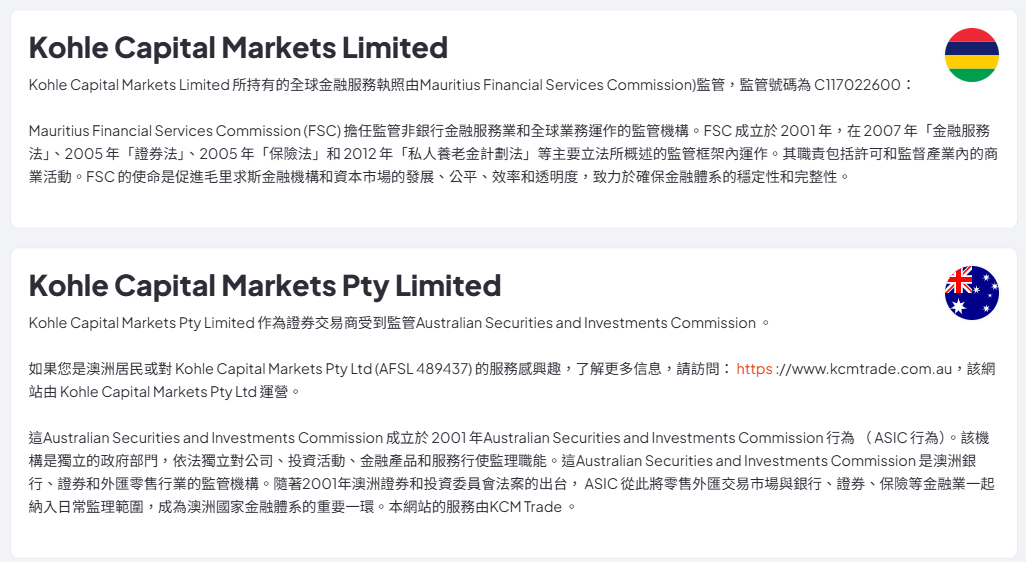Click the yellow stripe of Mauritius flag
The height and width of the screenshot is (562, 1026).
click(x=972, y=62)
